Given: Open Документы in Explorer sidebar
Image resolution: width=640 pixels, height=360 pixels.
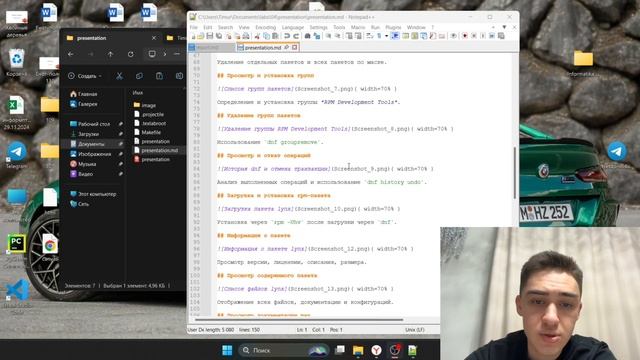Looking at the screenshot, I should point(91,144).
